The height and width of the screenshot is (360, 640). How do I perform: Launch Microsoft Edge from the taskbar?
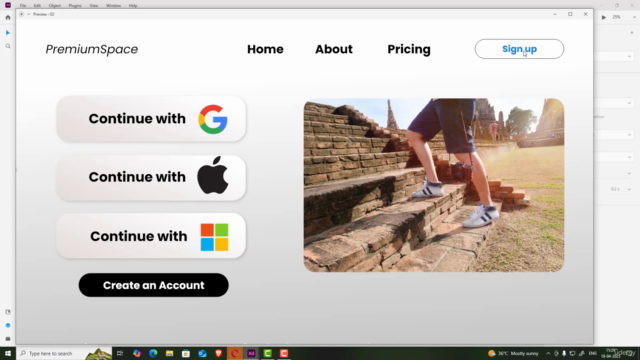153,353
